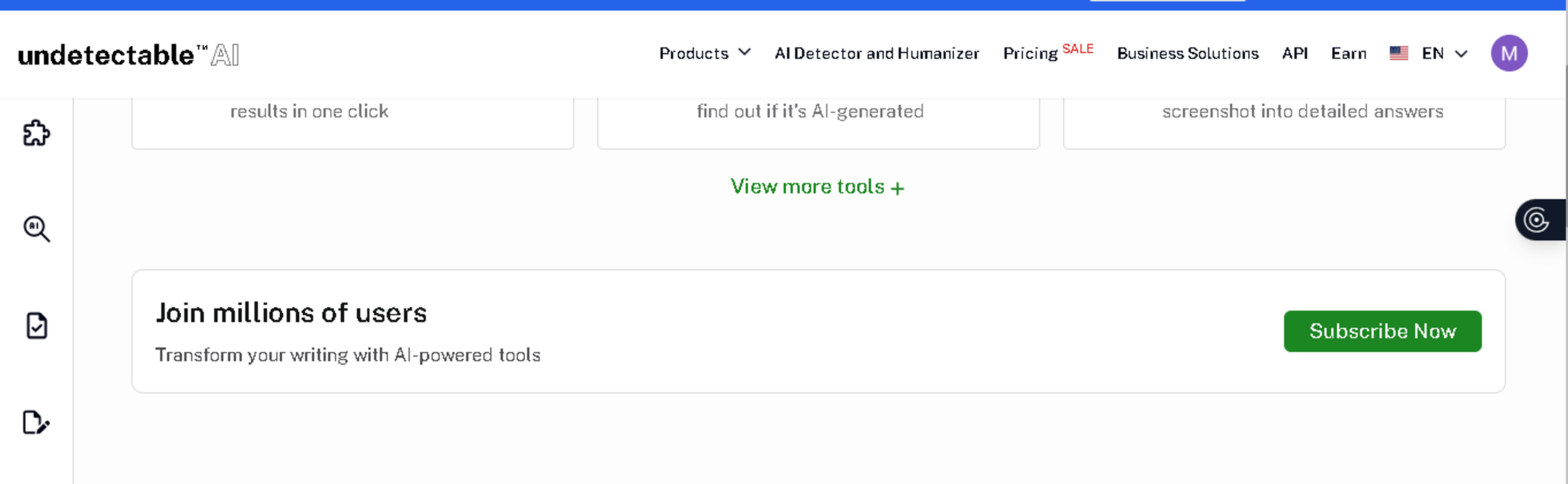Expand the Products dropdown menu

pyautogui.click(x=705, y=53)
